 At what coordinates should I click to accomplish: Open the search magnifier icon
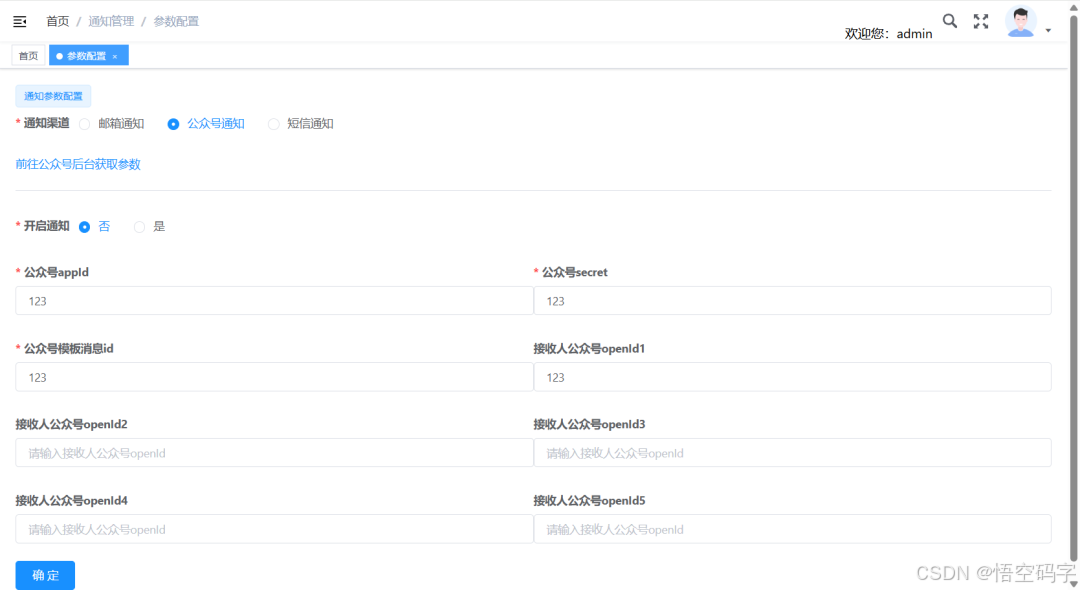pyautogui.click(x=950, y=21)
